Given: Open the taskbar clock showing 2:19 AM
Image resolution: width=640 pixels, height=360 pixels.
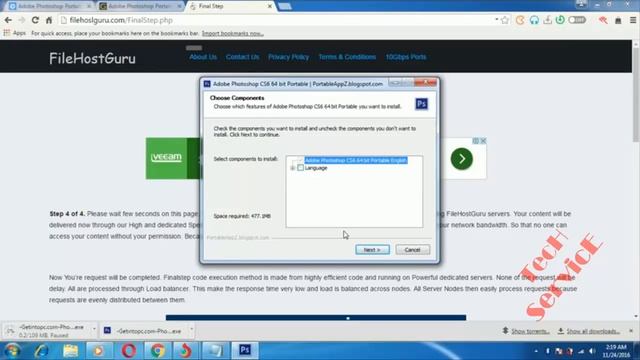Looking at the screenshot, I should (616, 351).
